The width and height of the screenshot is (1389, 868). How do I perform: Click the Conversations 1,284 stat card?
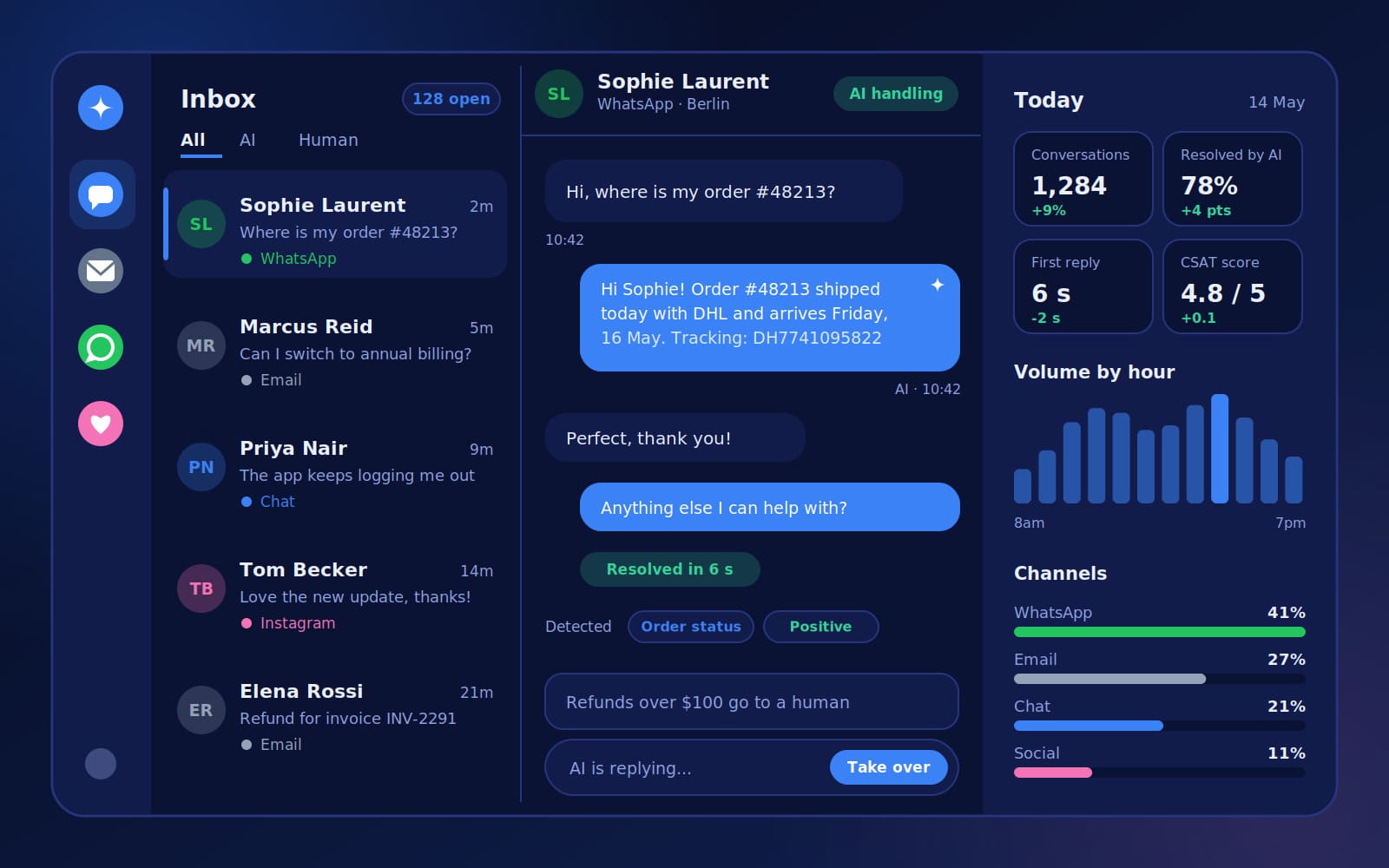[1083, 179]
